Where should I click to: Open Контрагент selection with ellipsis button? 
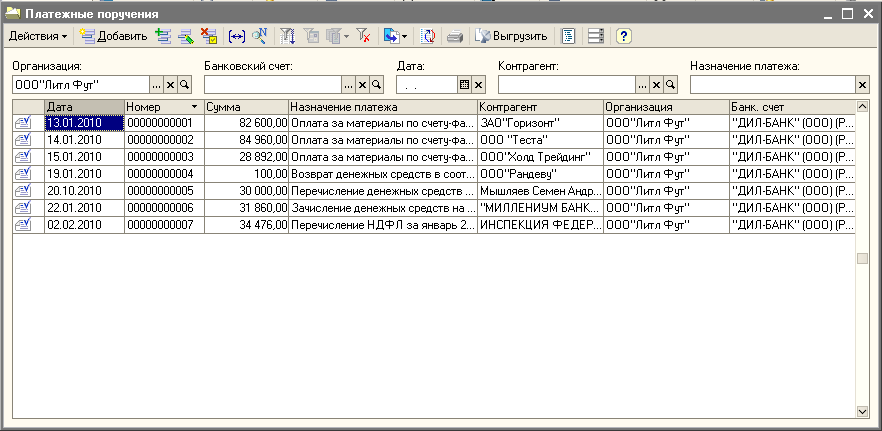pos(643,85)
